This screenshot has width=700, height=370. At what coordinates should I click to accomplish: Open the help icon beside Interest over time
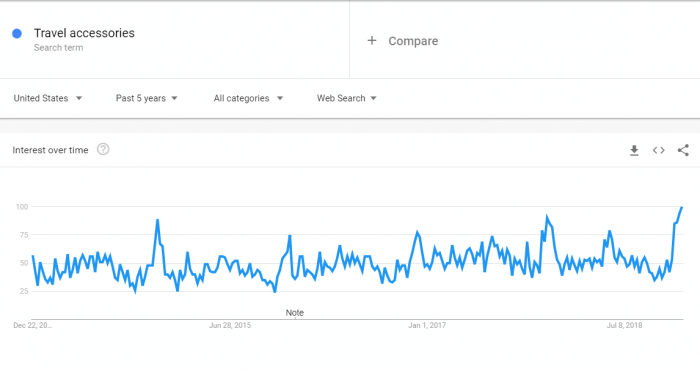tap(103, 150)
